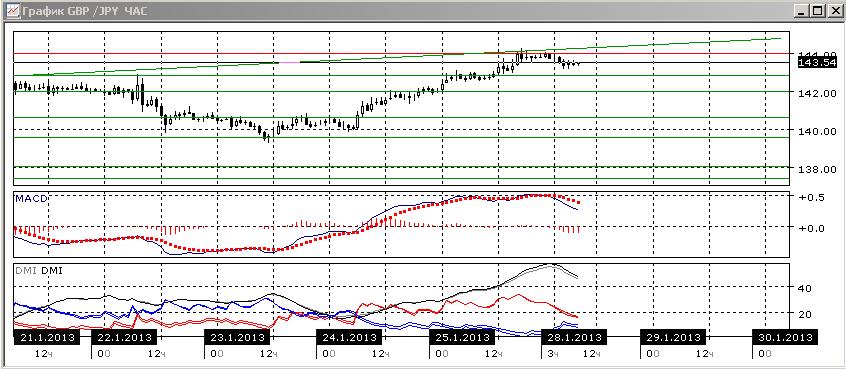This screenshot has width=846, height=369.
Task: Select the 21.1.2013 date marker
Action: click(46, 338)
